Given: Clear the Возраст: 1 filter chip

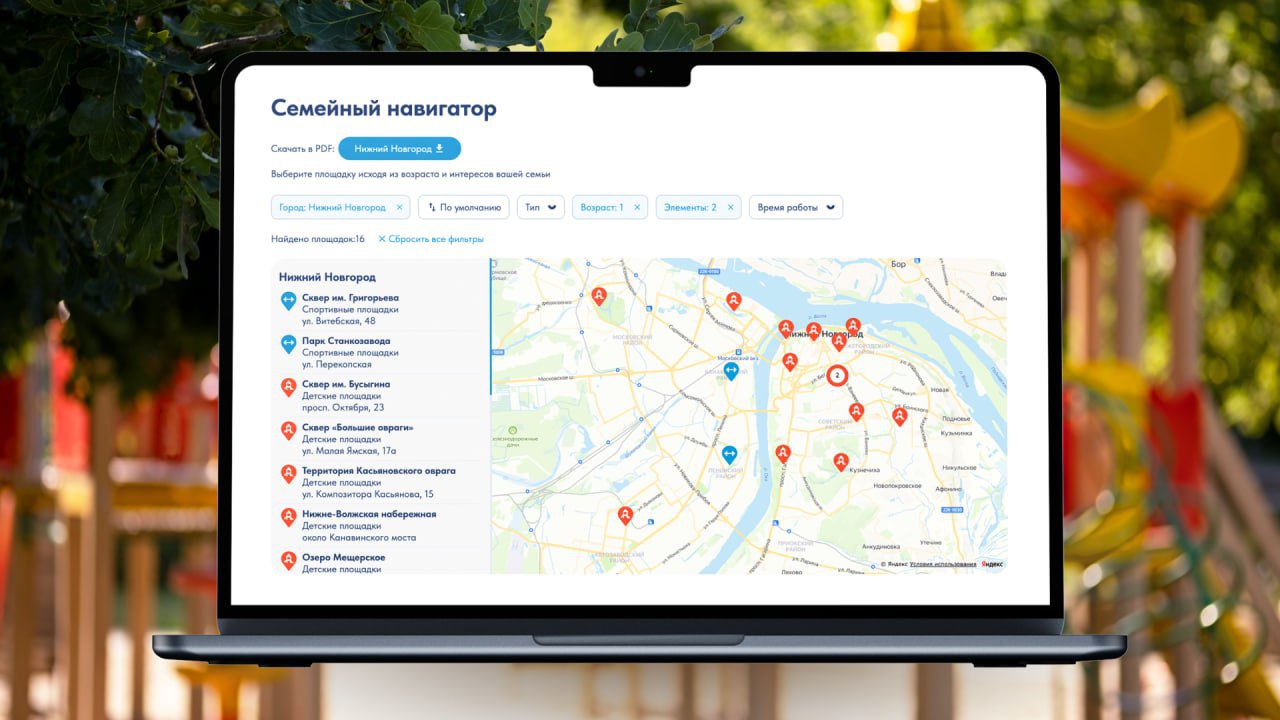Looking at the screenshot, I should click(x=637, y=208).
